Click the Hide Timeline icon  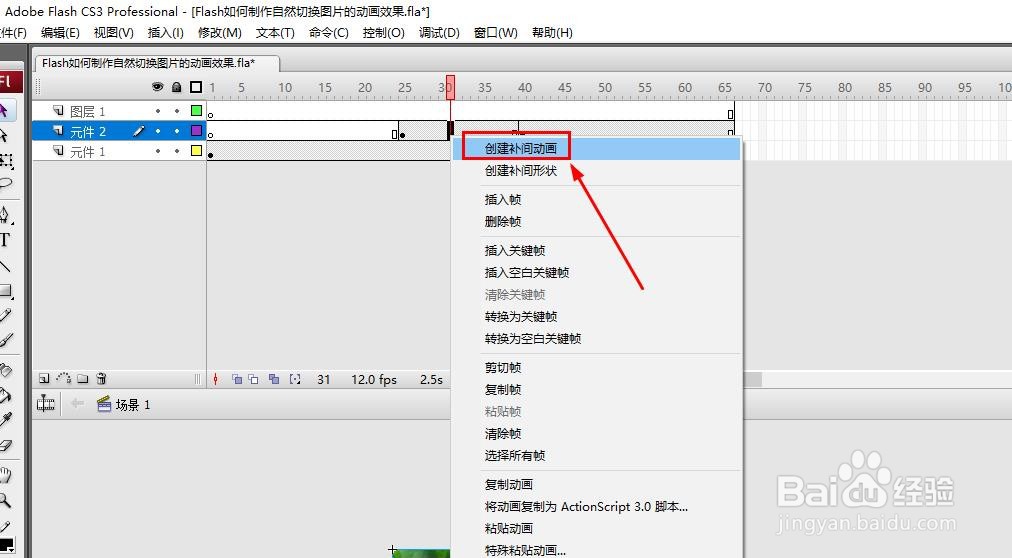(x=46, y=404)
